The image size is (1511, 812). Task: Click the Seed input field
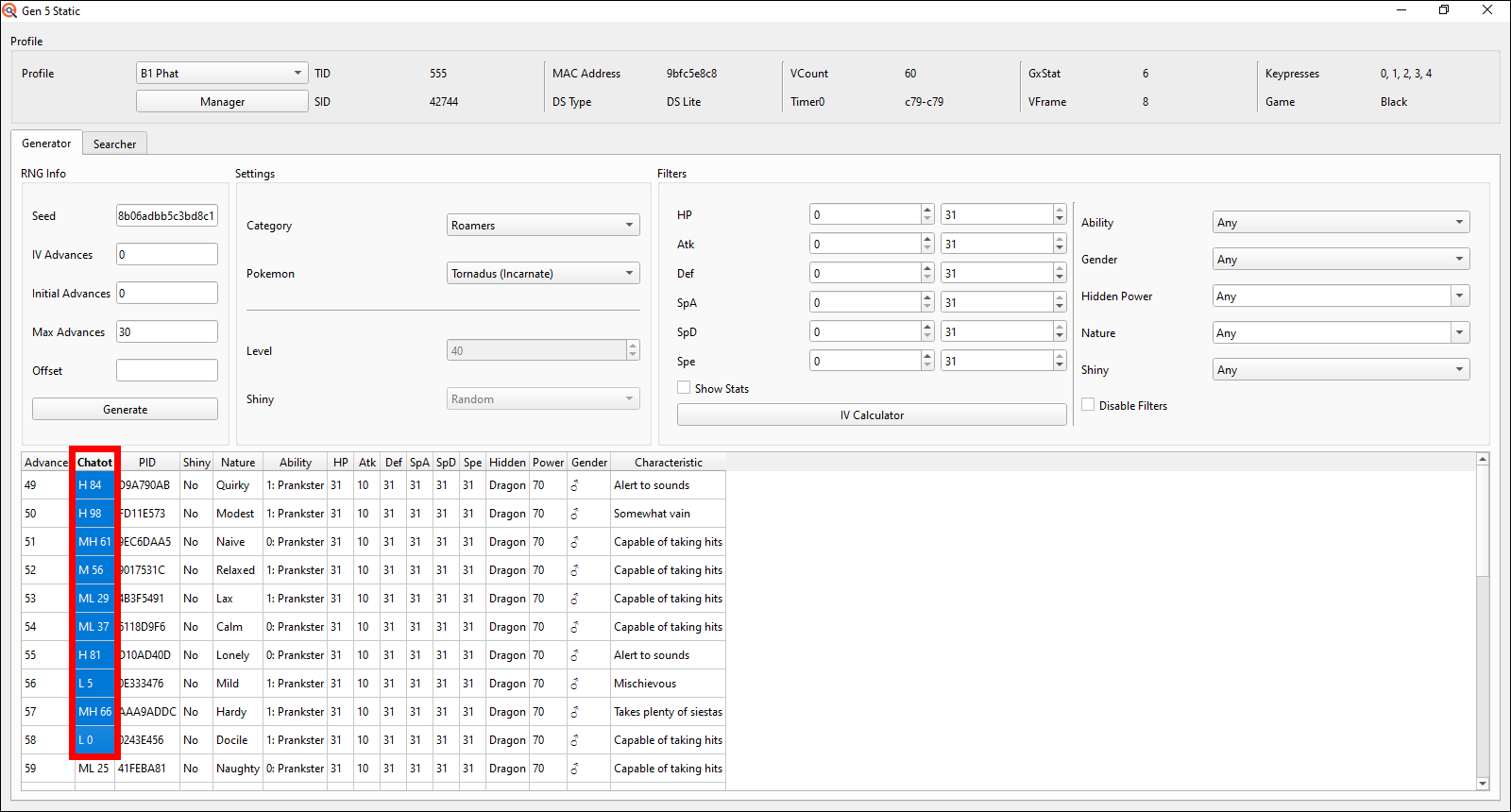tap(166, 216)
